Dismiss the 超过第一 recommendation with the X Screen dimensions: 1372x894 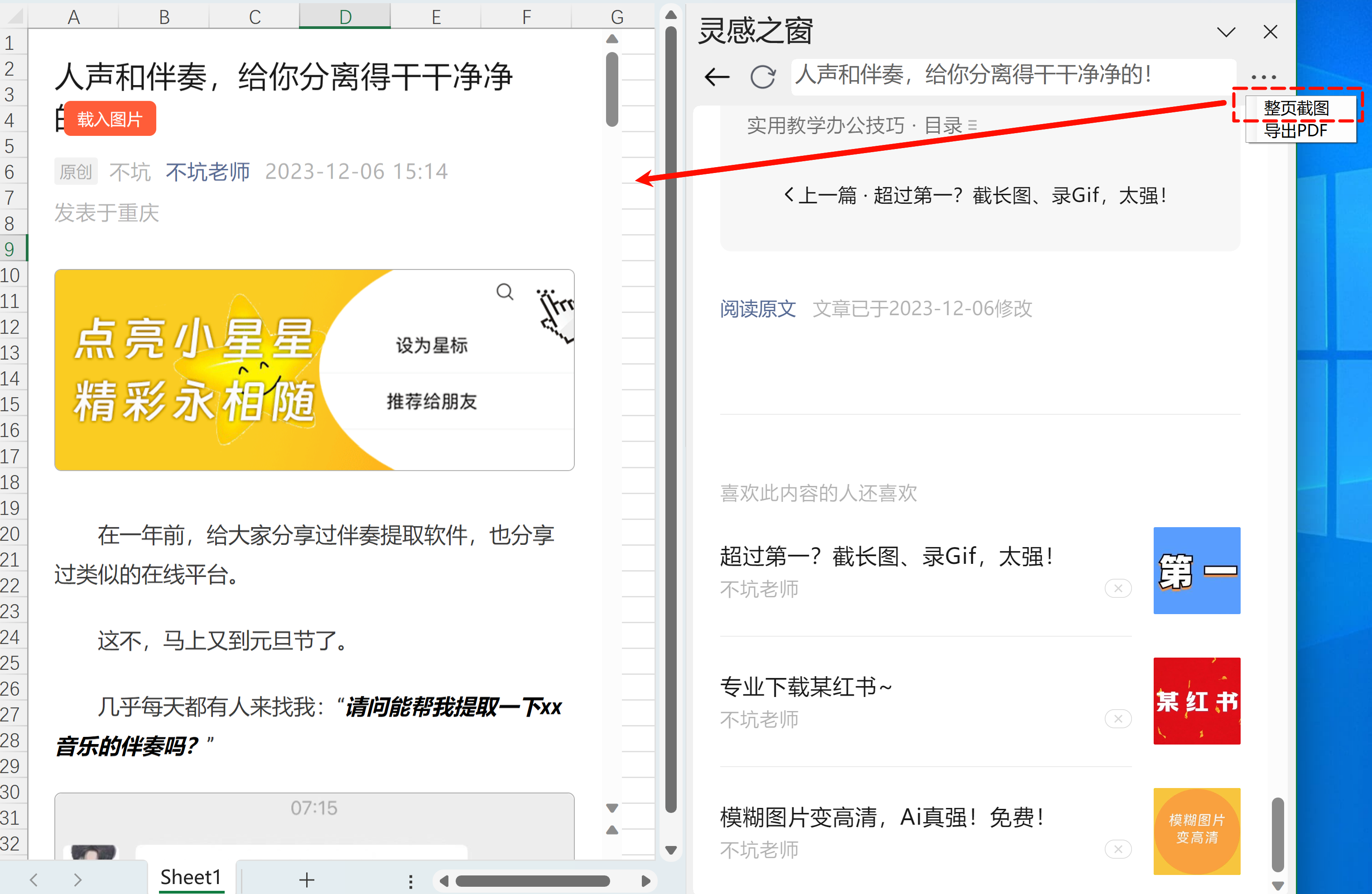pyautogui.click(x=1118, y=588)
